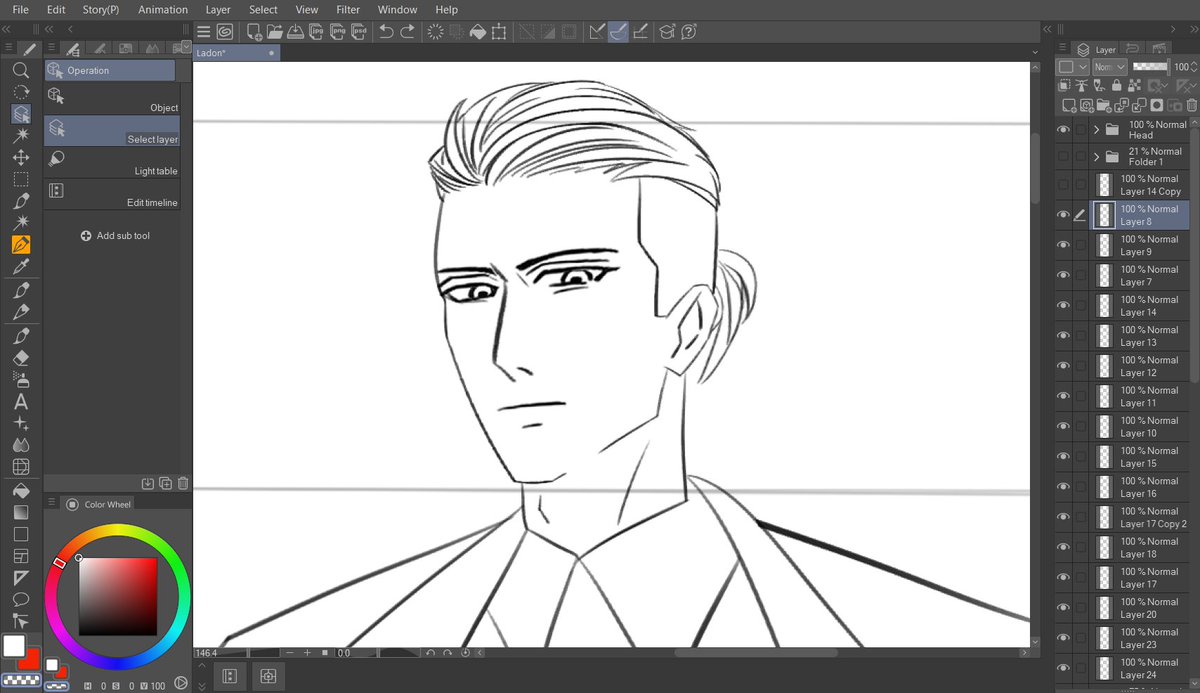
Task: Select the Fill bucket tool
Action: click(x=21, y=490)
